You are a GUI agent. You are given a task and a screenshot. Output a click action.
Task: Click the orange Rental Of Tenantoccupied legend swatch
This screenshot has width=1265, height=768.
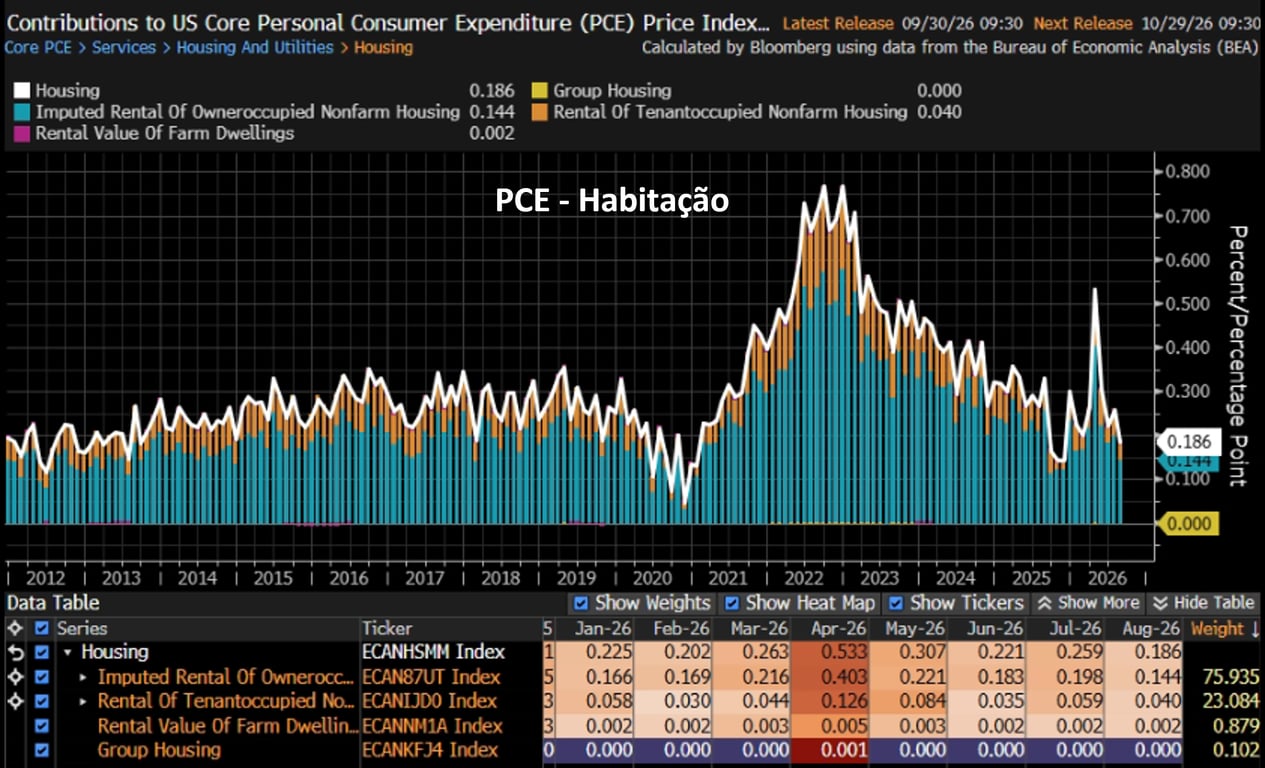540,113
